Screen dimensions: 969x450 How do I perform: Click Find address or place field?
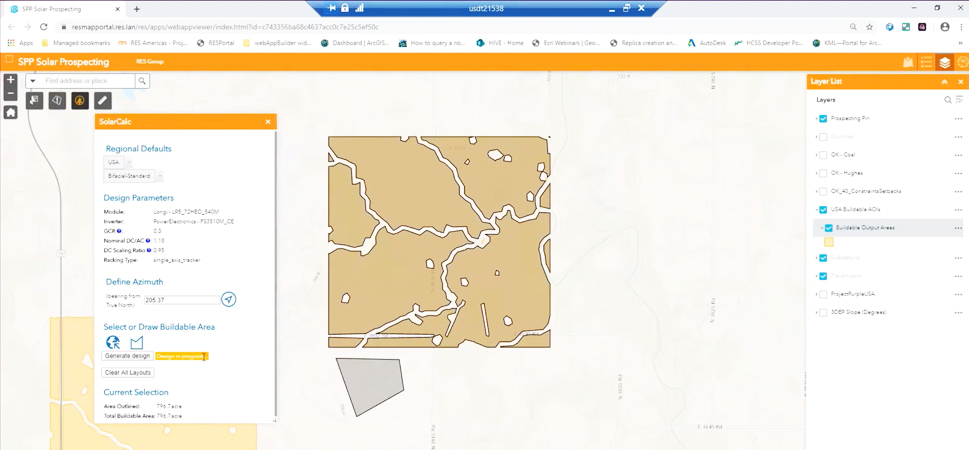tap(87, 81)
